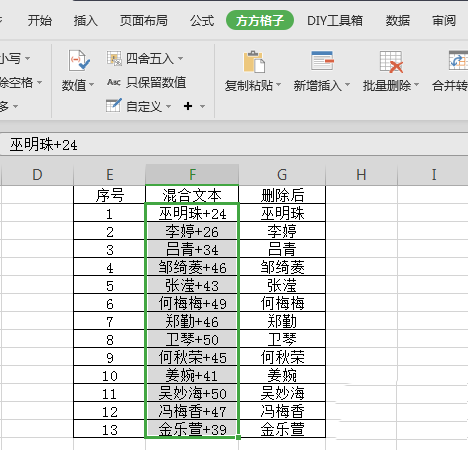The image size is (468, 450).
Task: Open the 复制粘贴 dropdown menu
Action: tap(278, 85)
